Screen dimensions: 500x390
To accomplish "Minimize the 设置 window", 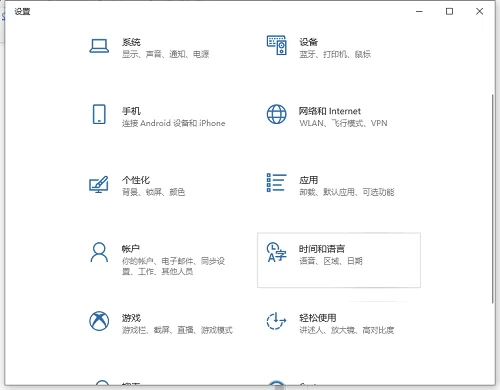I will click(x=419, y=11).
